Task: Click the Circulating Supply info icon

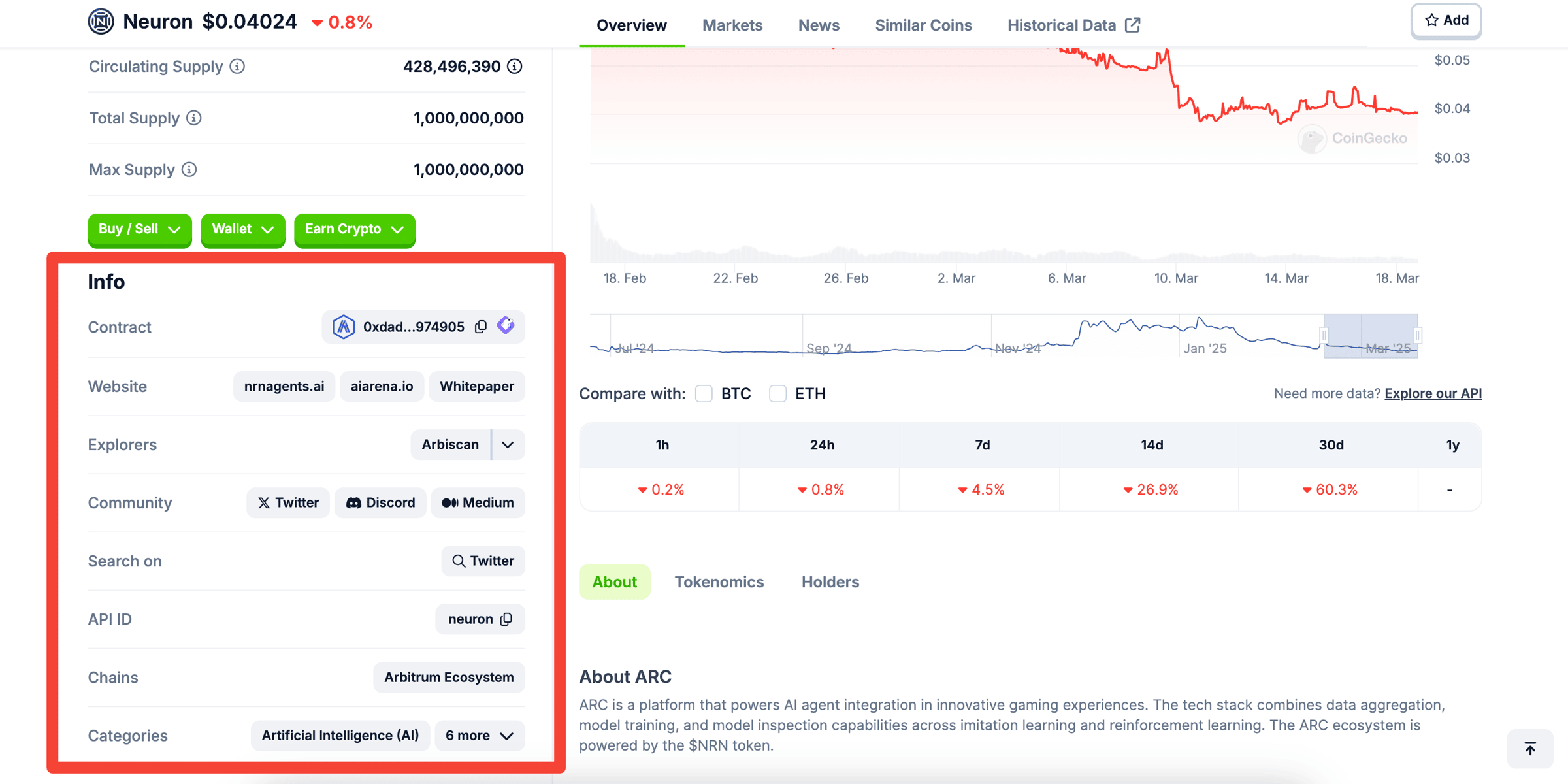Action: 238,67
